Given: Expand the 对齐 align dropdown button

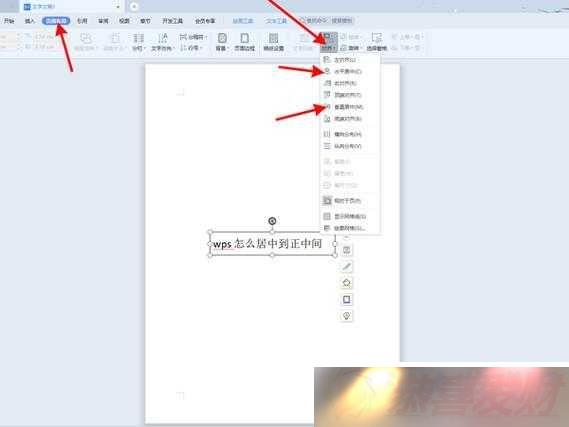Looking at the screenshot, I should click(329, 42).
